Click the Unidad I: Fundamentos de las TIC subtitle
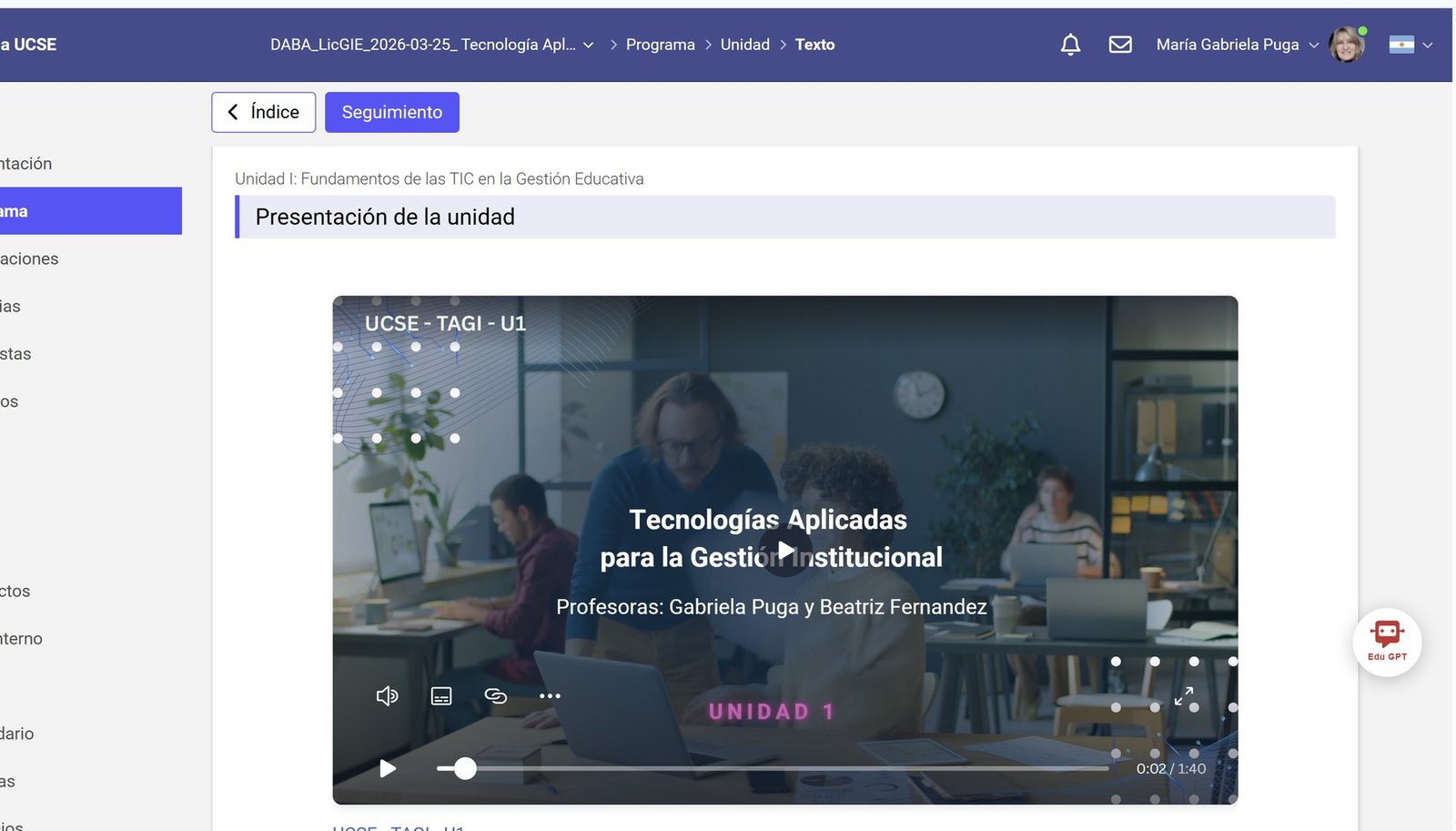This screenshot has height=831, width=1456. pyautogui.click(x=440, y=178)
